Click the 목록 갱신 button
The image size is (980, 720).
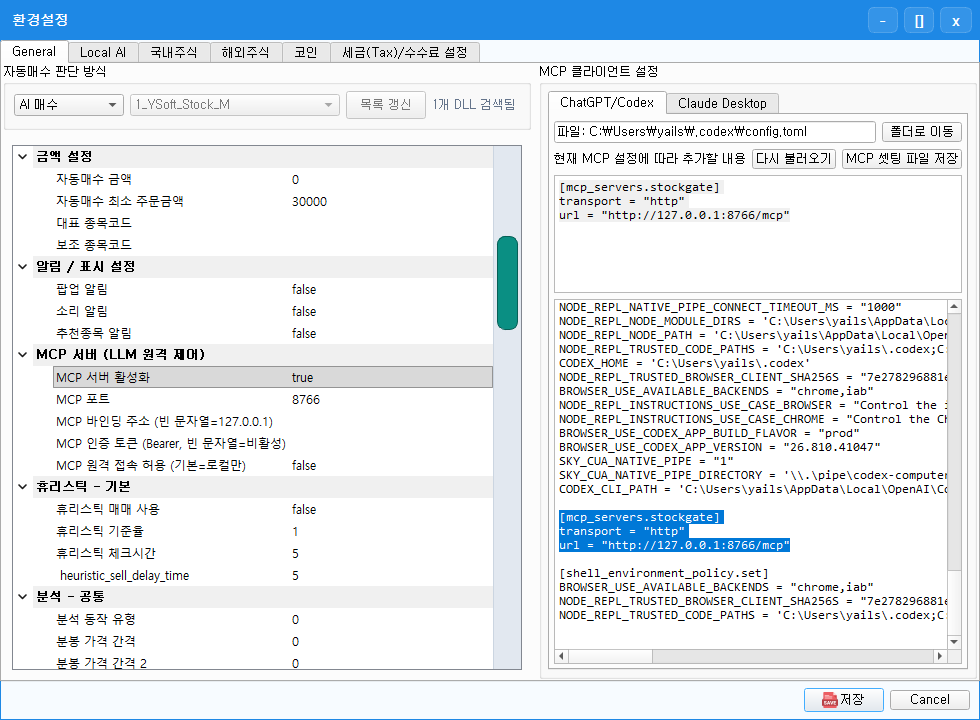pyautogui.click(x=386, y=104)
